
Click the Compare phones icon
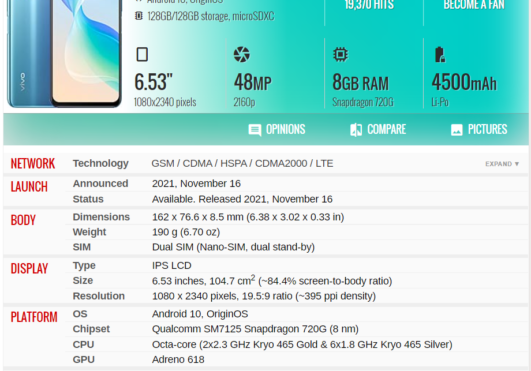click(x=356, y=130)
